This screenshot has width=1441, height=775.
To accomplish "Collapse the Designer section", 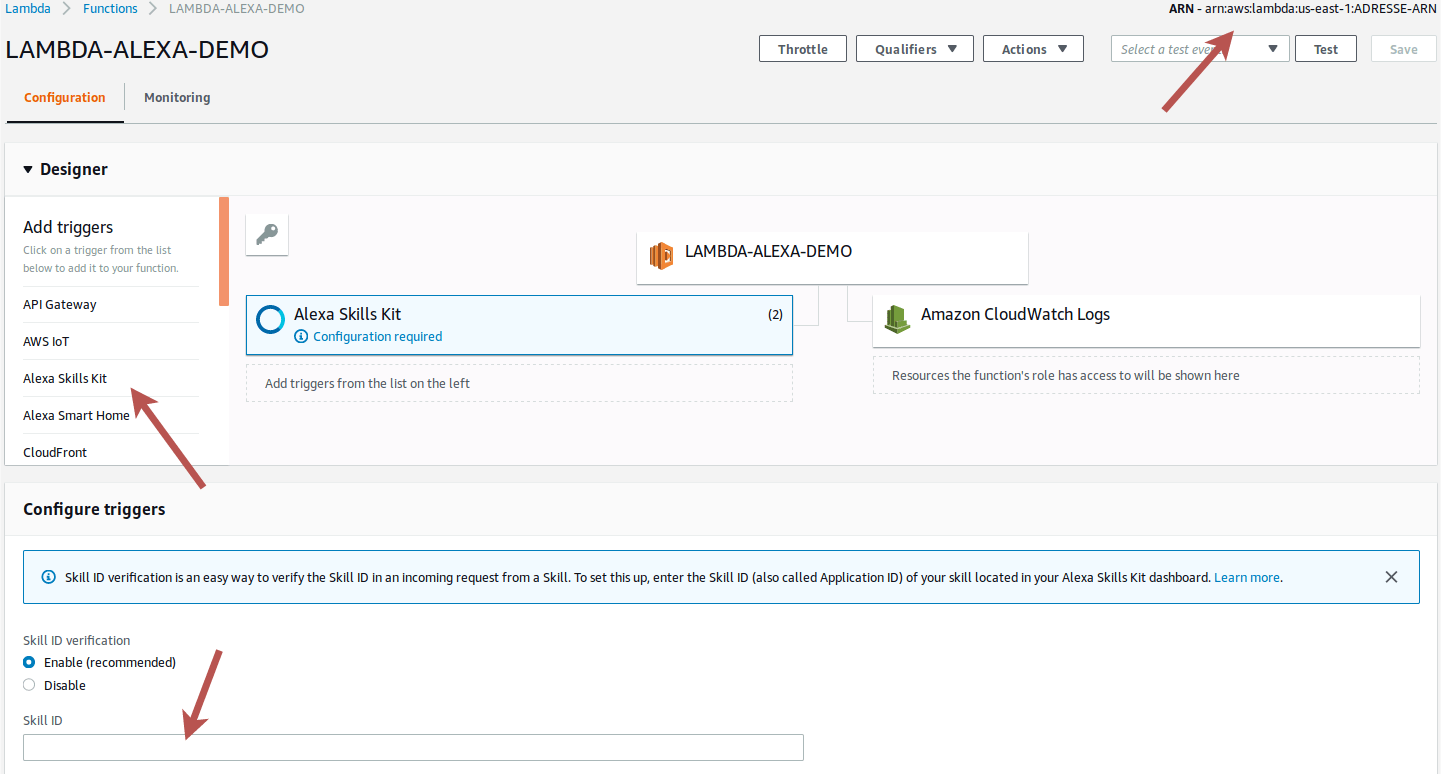I will click(28, 170).
